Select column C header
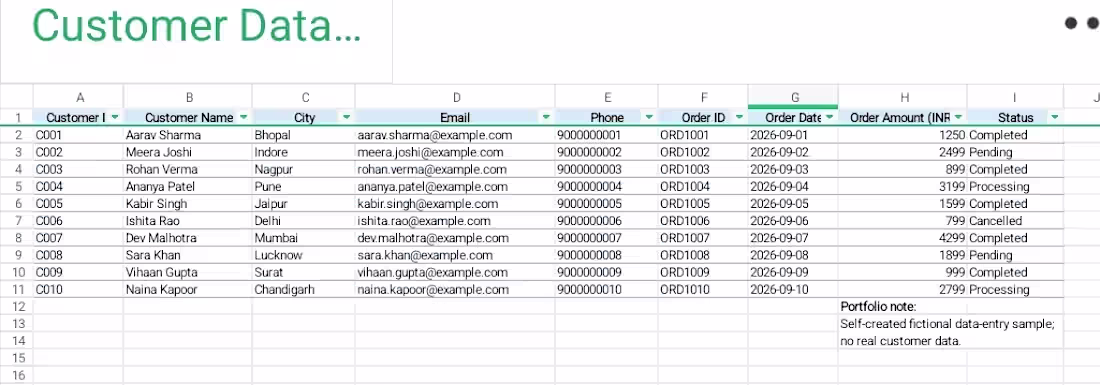The height and width of the screenshot is (385, 1100). coord(304,97)
